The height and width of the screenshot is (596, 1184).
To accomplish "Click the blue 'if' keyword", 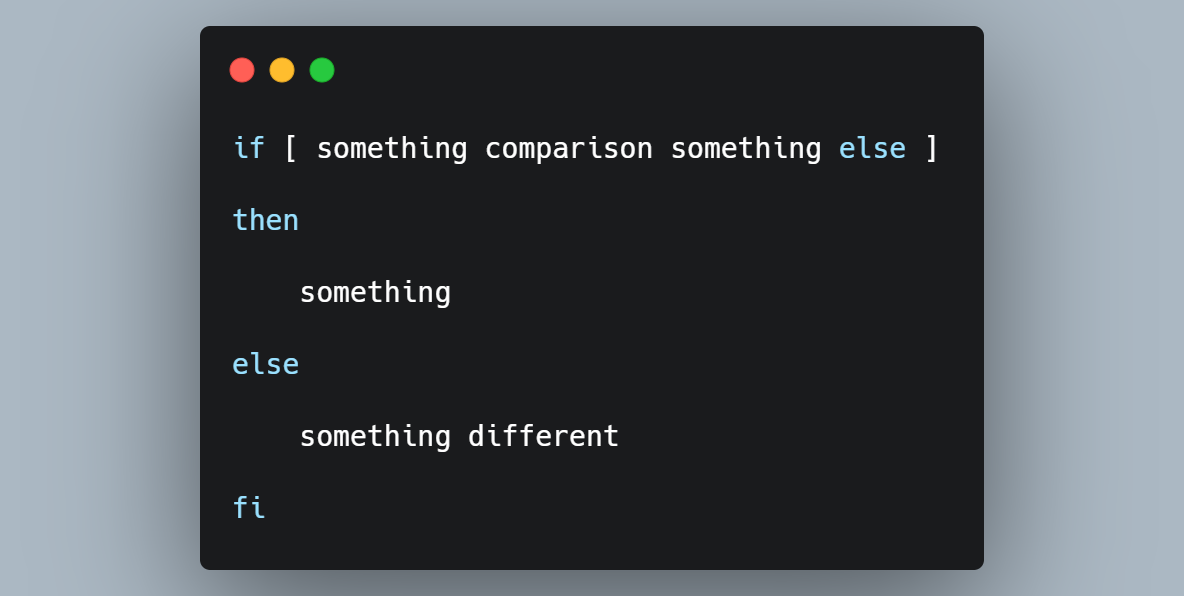I will coord(249,148).
